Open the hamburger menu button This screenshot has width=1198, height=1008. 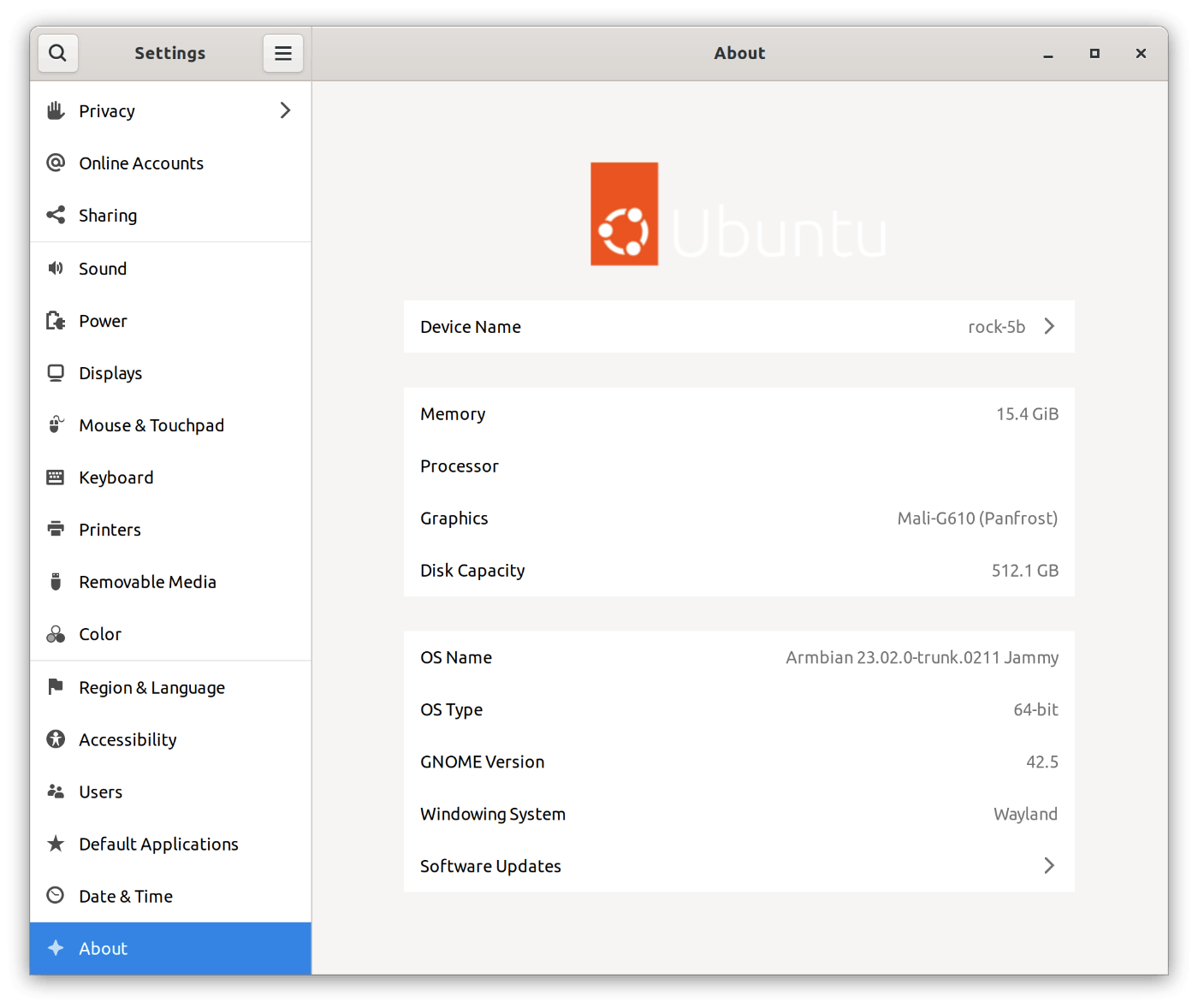pos(283,53)
